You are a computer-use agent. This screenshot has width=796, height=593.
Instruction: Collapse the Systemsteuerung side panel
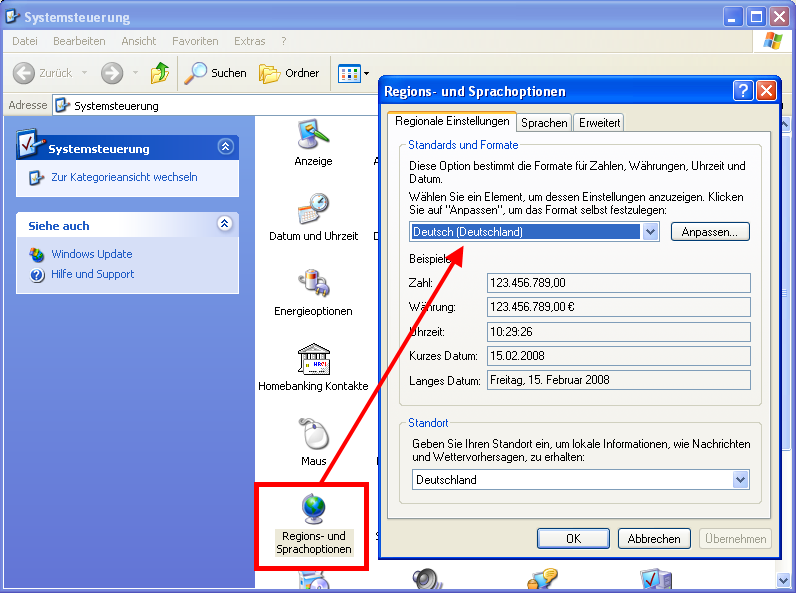click(225, 148)
